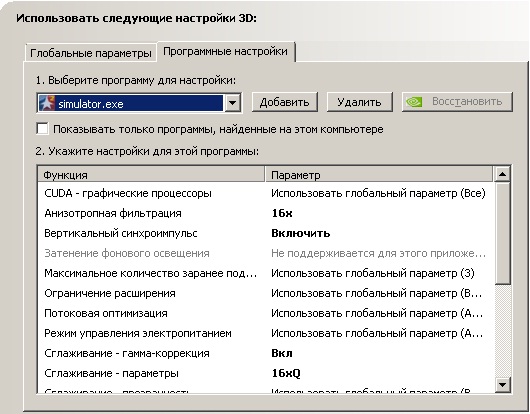
Task: Select the 'Анизотропная фильтрация' row
Action: (x=265, y=213)
